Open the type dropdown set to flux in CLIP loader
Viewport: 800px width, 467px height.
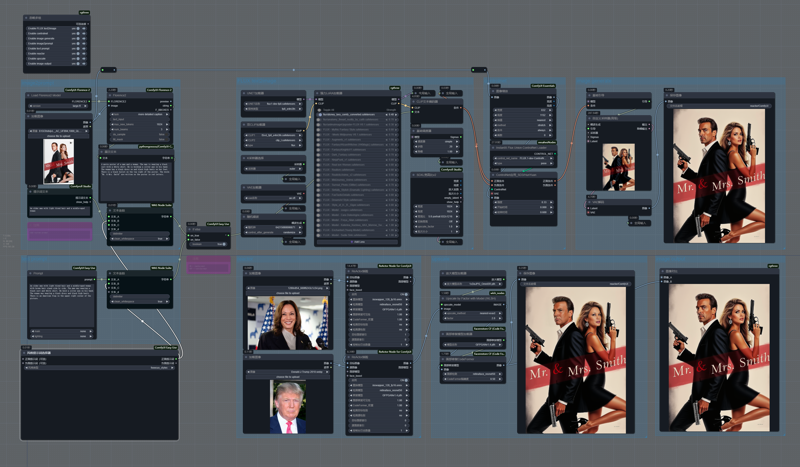pyautogui.click(x=273, y=145)
